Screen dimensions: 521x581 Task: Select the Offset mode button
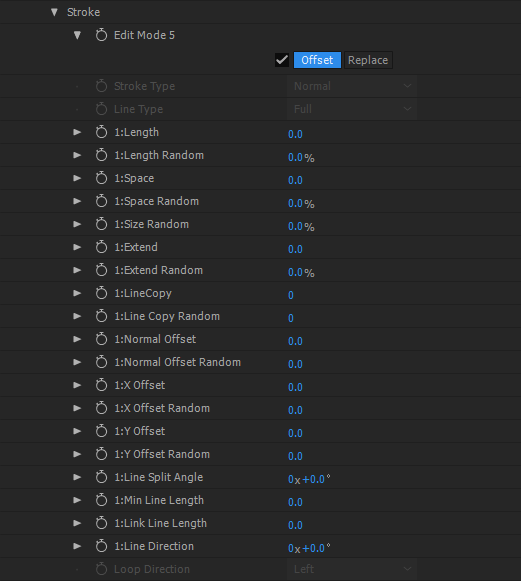[317, 60]
